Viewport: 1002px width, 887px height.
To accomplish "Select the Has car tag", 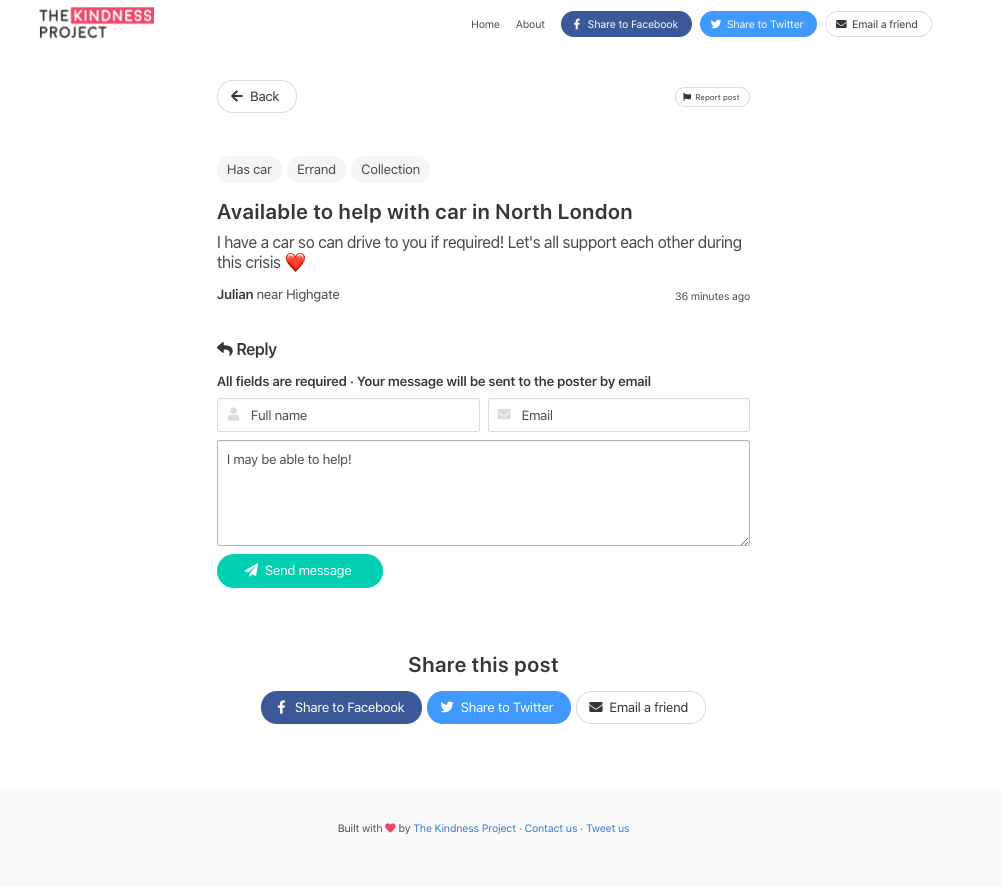I will click(x=249, y=169).
